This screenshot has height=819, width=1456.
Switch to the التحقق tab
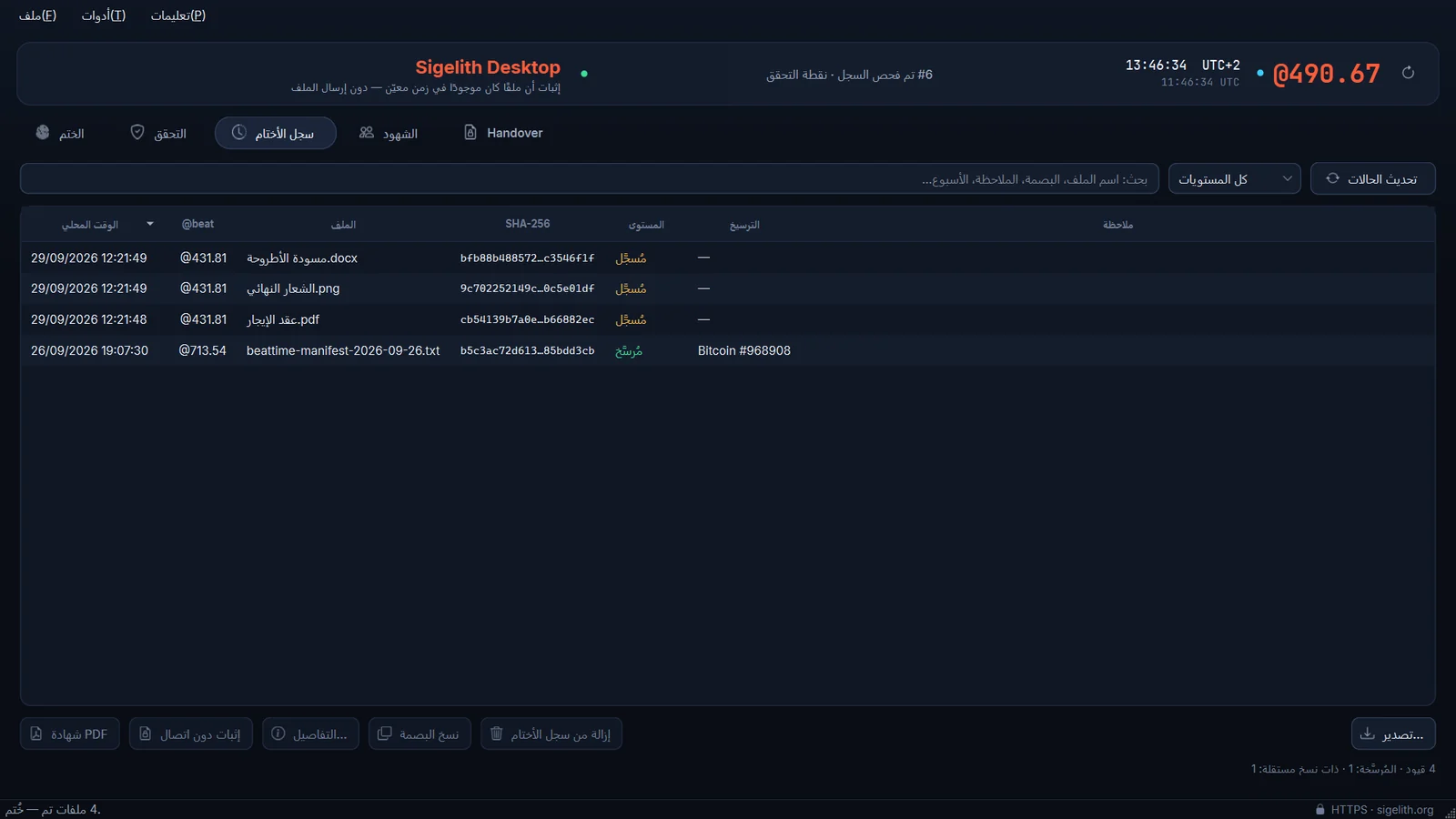pos(158,133)
